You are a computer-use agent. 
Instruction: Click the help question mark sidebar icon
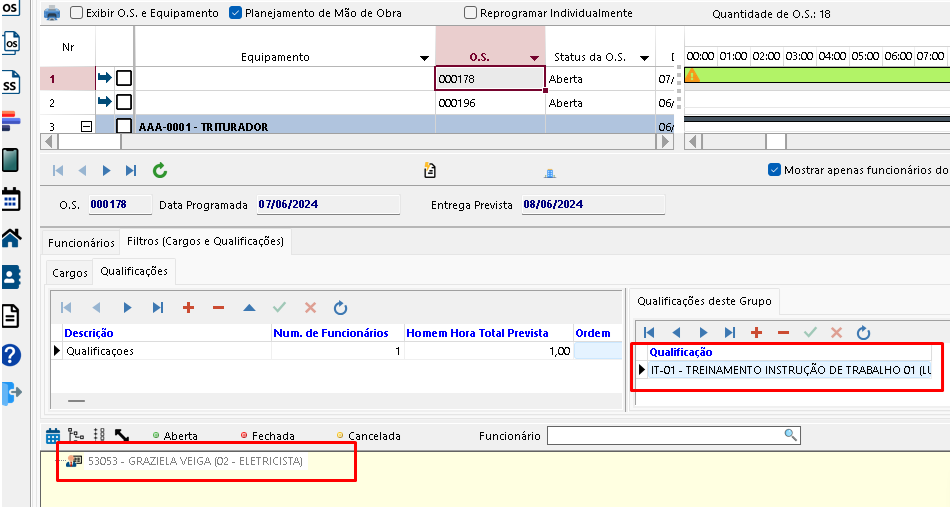point(11,355)
